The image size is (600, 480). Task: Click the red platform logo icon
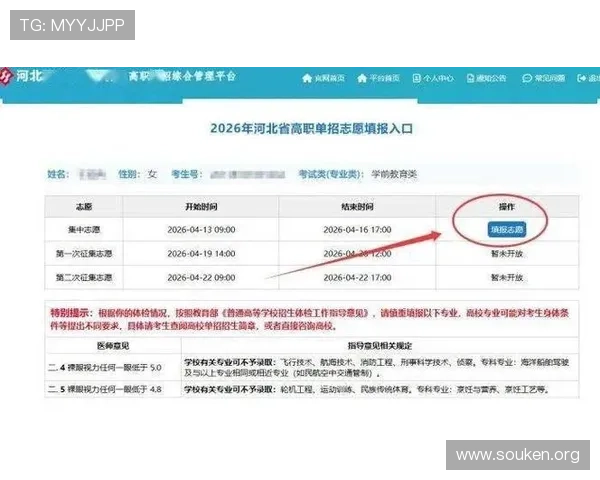click(x=7, y=77)
